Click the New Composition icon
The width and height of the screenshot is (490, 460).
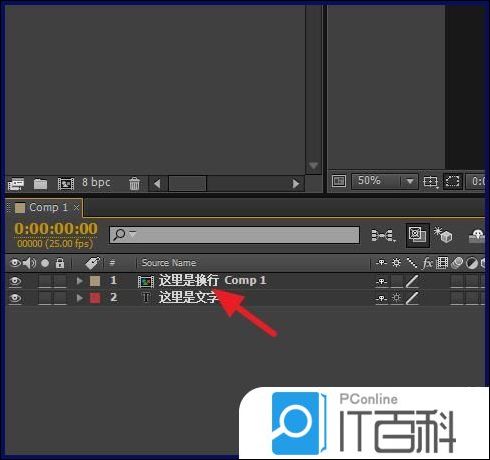click(x=66, y=184)
